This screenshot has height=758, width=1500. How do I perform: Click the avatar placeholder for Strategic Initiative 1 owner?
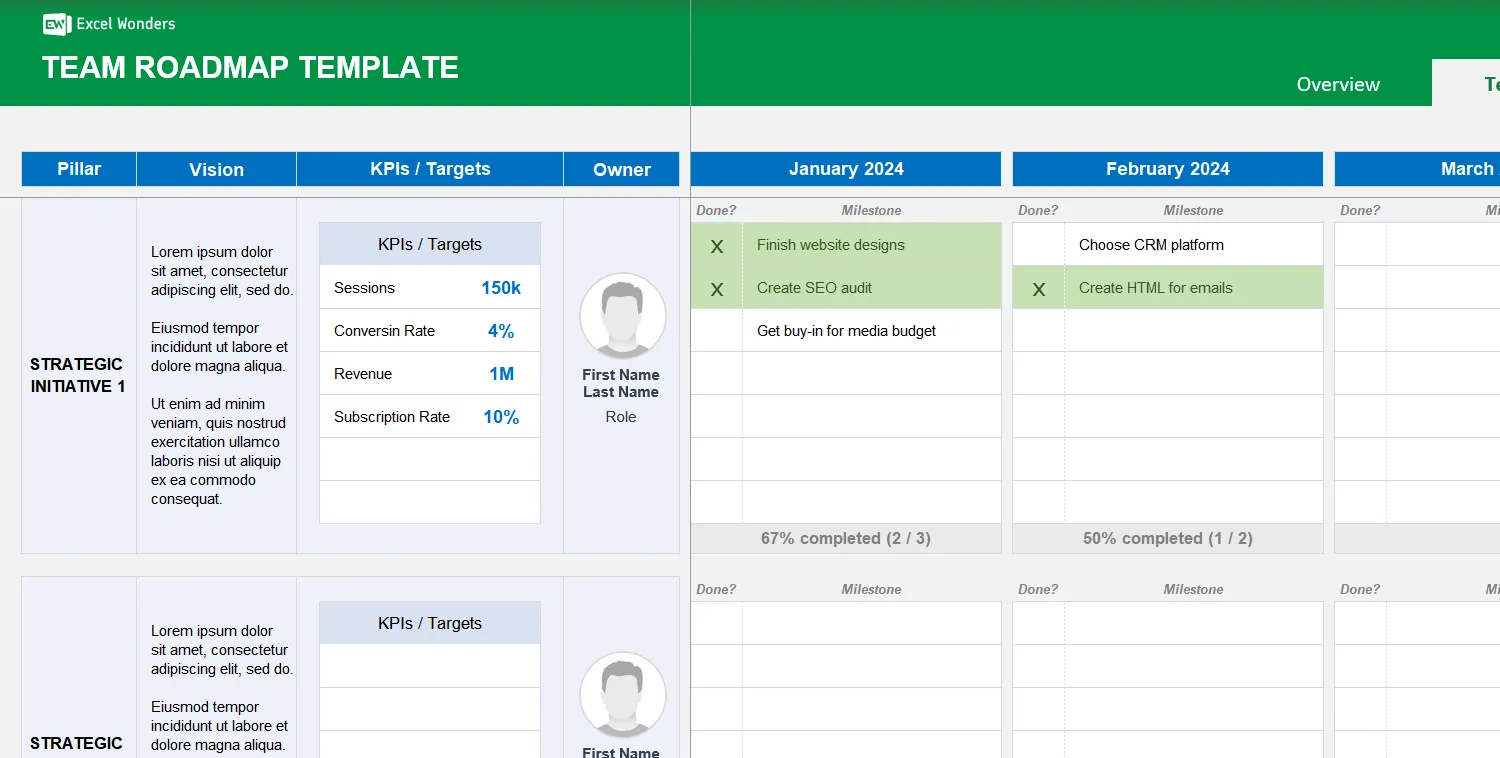click(x=622, y=316)
